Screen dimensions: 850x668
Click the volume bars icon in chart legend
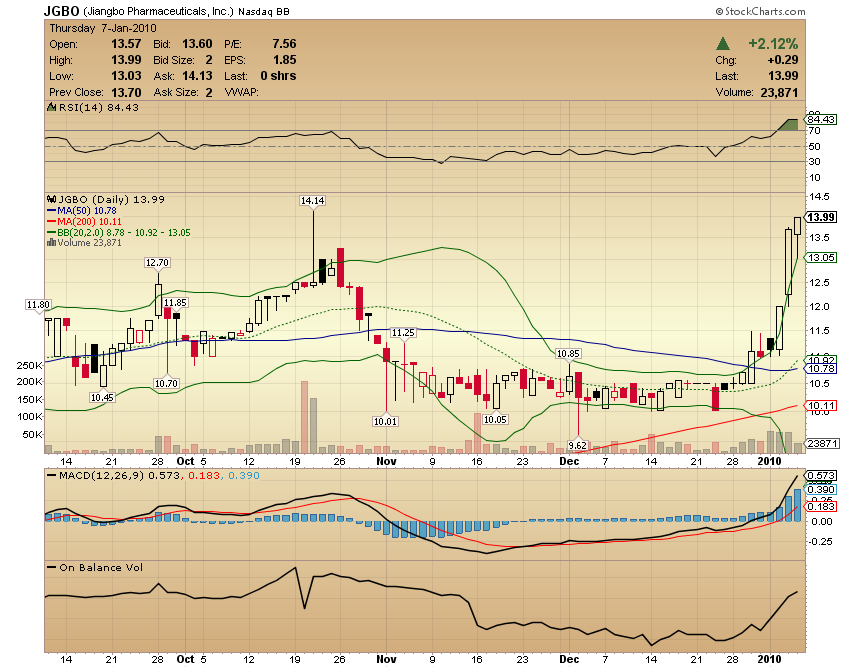pyautogui.click(x=51, y=242)
